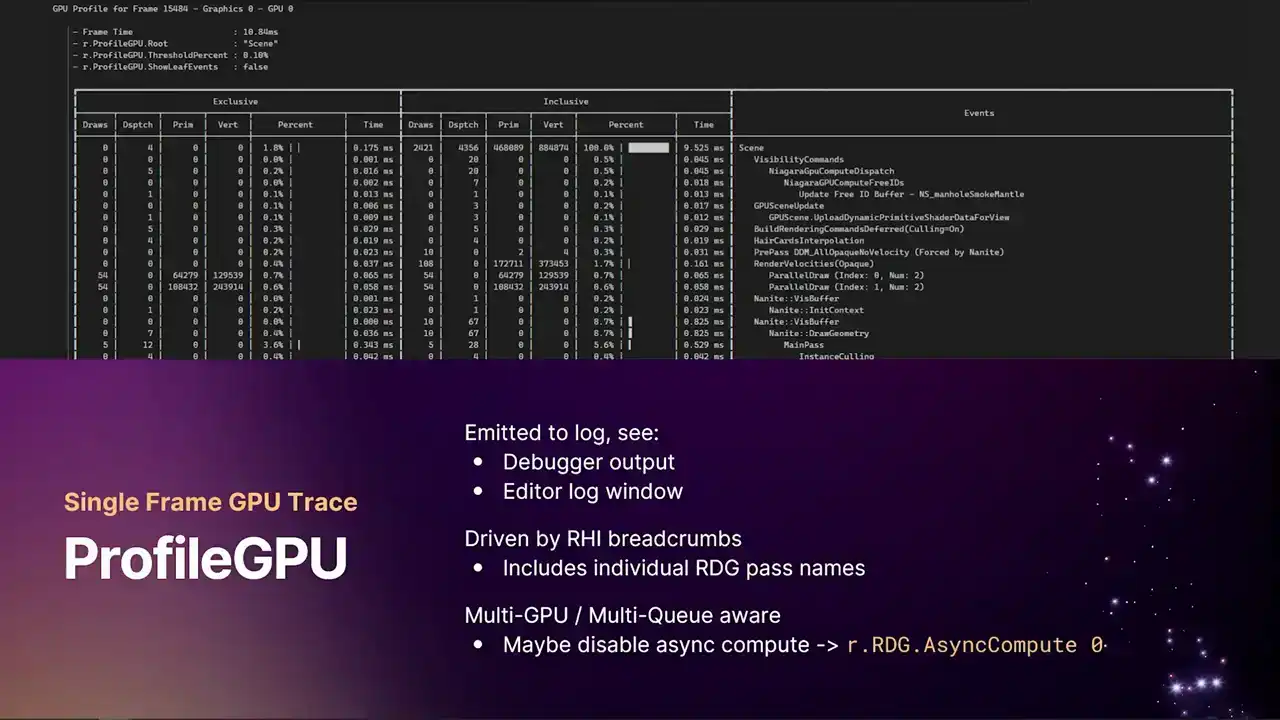Click the Single Frame GPU Trace subtitle
Image resolution: width=1280 pixels, height=720 pixels.
(210, 502)
